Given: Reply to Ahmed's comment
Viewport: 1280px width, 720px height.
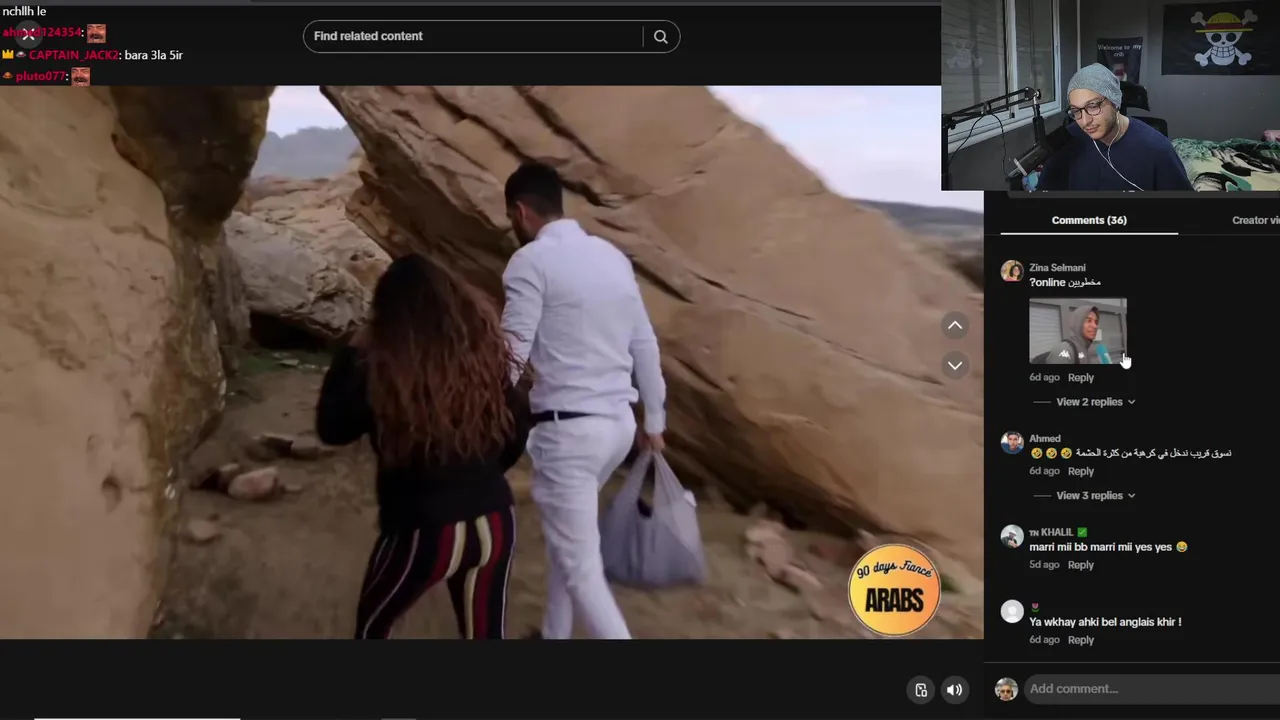Looking at the screenshot, I should [x=1081, y=471].
